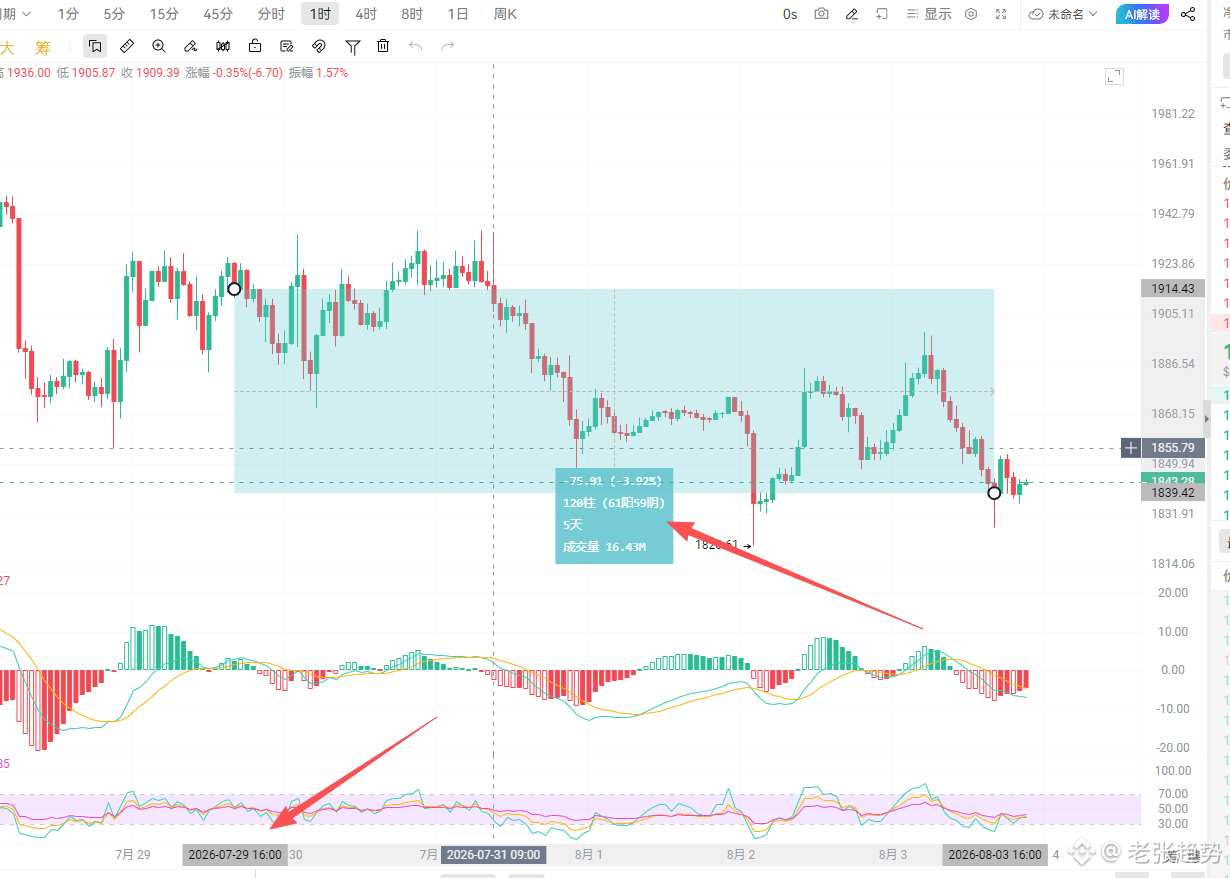Click the 2026-07-31 09:00 time label
The height and width of the screenshot is (878, 1230).
click(493, 855)
